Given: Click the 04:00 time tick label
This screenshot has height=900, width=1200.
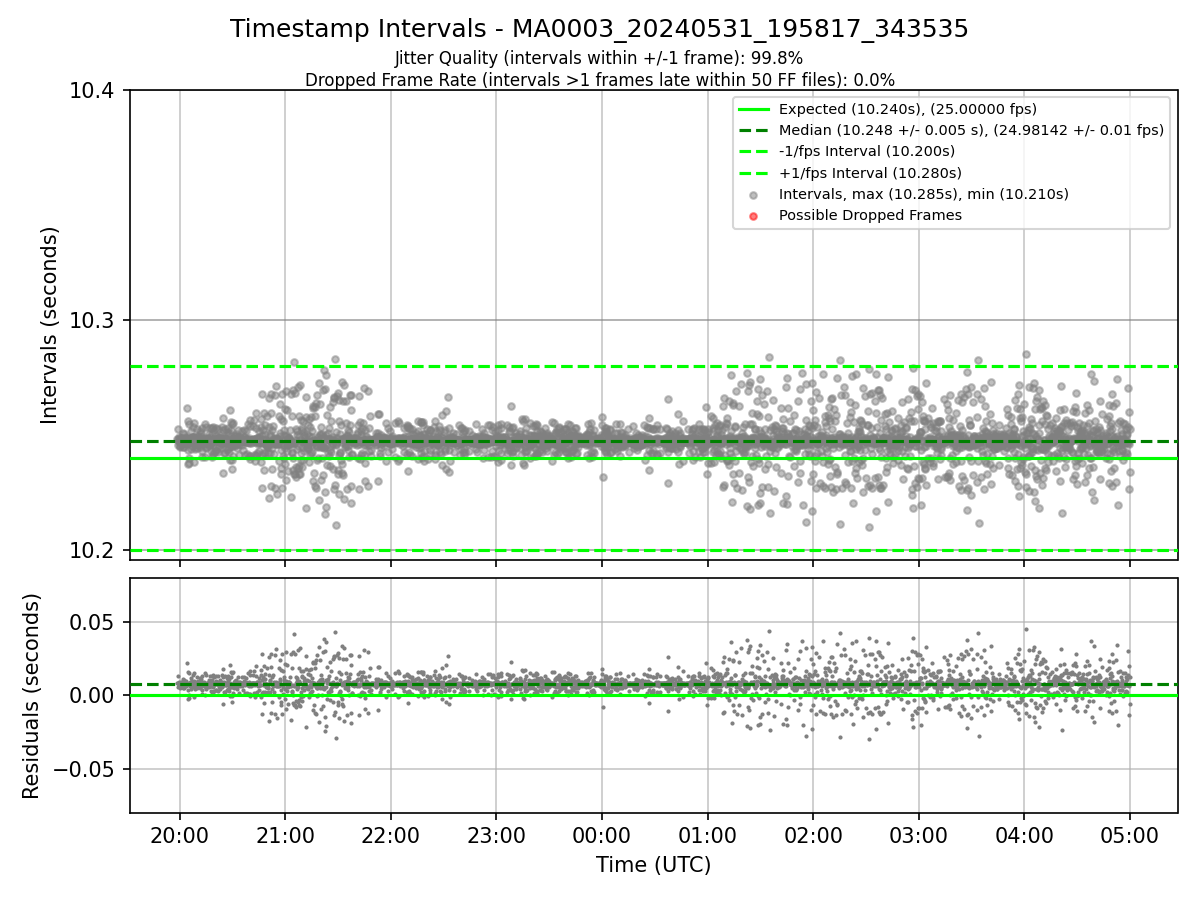Looking at the screenshot, I should [x=1024, y=835].
